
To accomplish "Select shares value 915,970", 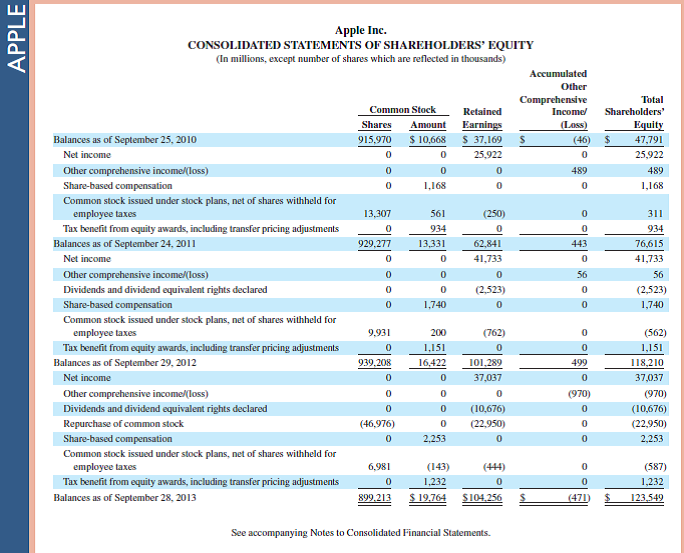I will pos(375,140).
